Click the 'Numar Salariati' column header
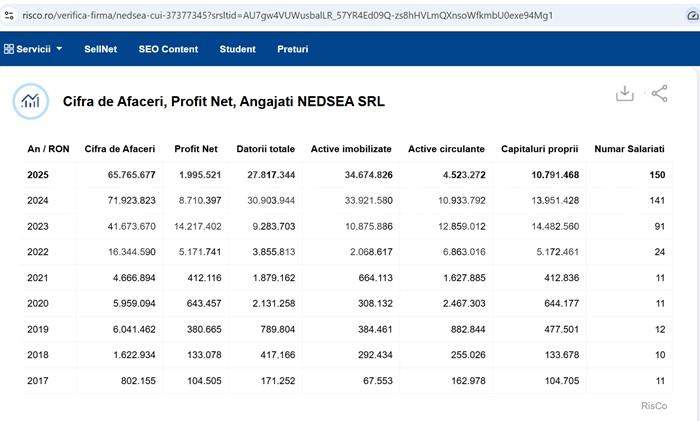Image resolution: width=700 pixels, height=421 pixels. pyautogui.click(x=629, y=149)
